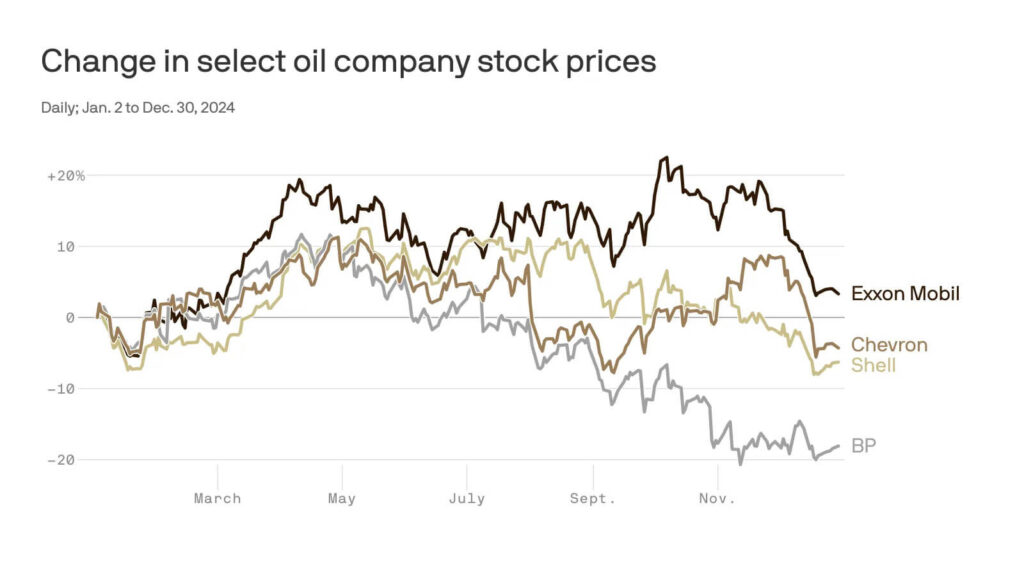Select the BP series label

coord(863,446)
